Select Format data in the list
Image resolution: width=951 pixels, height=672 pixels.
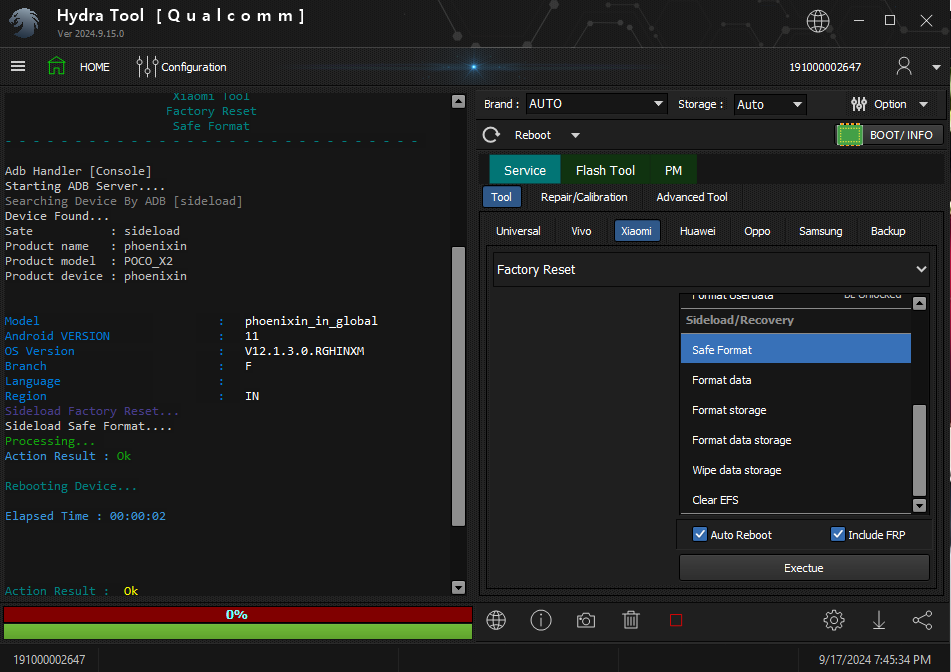coord(796,380)
